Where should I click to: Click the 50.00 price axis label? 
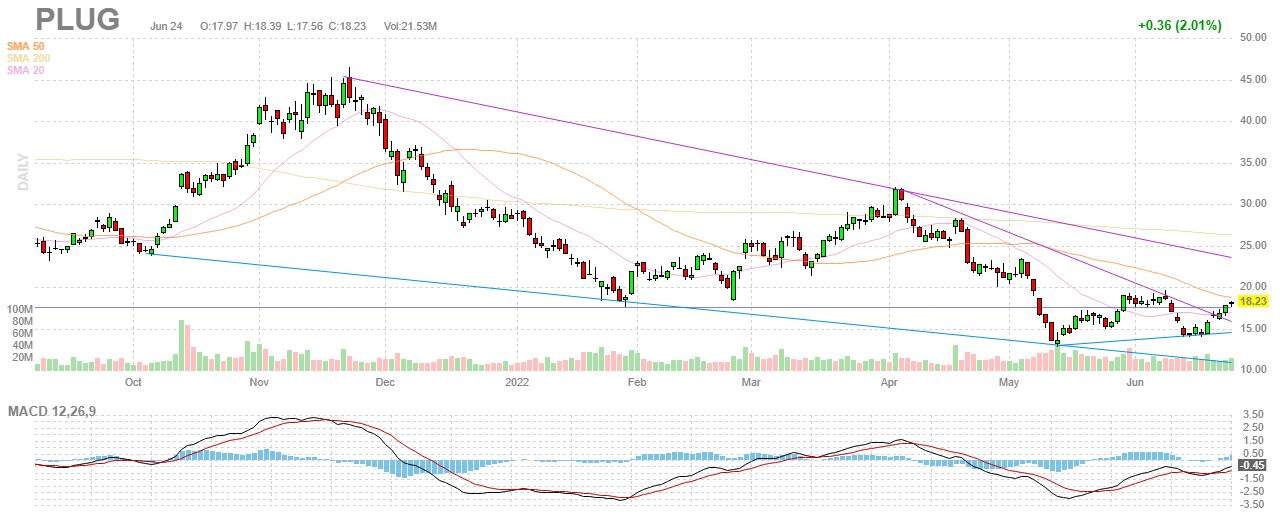click(1254, 37)
